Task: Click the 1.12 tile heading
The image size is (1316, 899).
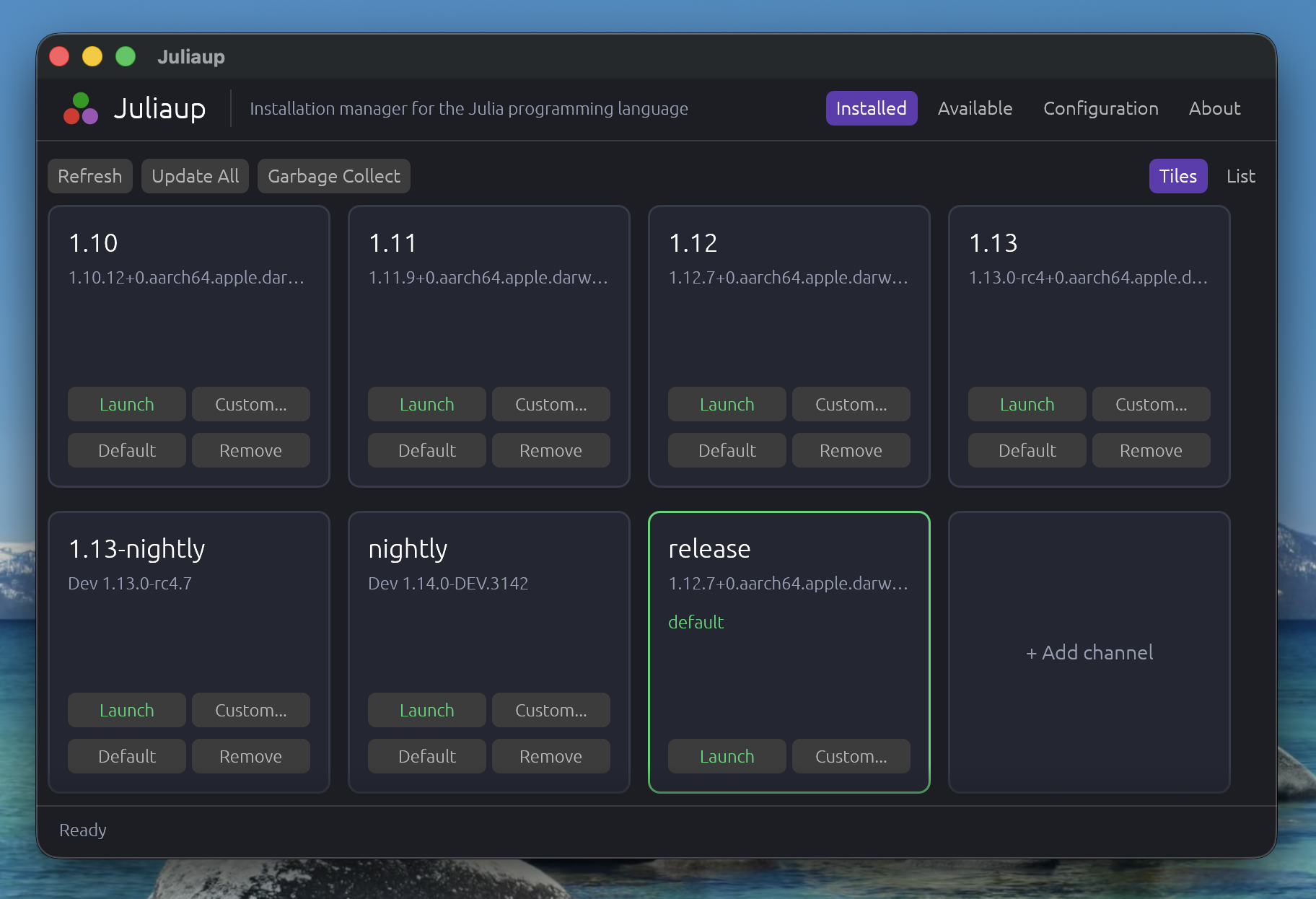Action: [x=693, y=243]
